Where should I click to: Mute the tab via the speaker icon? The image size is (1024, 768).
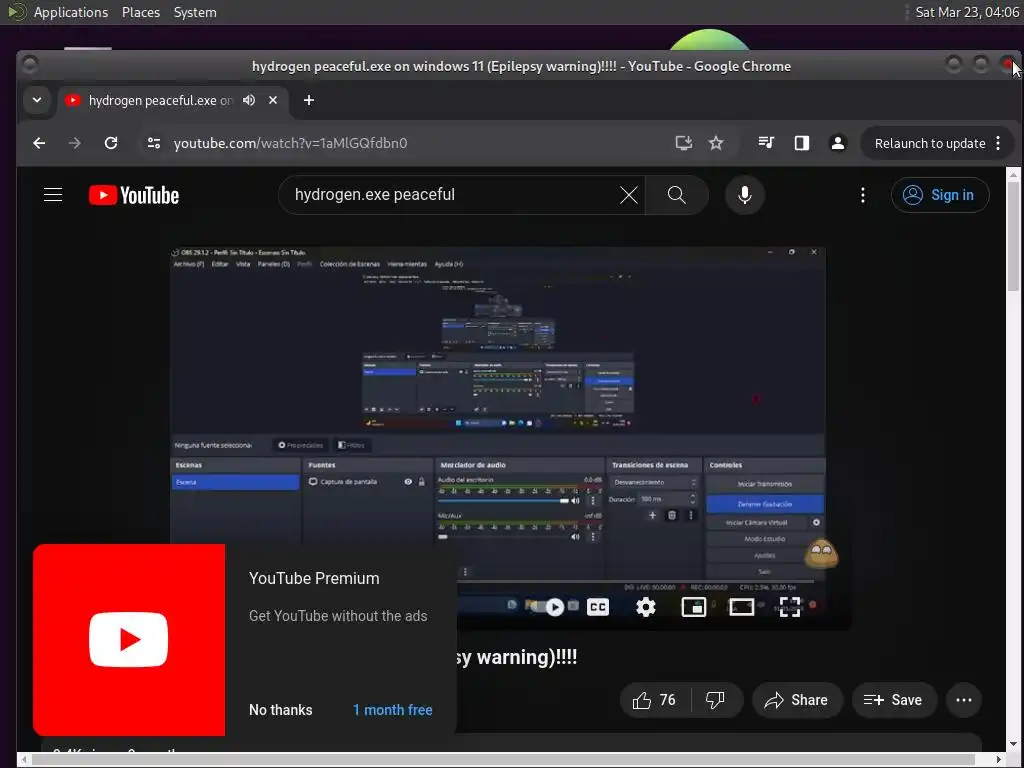(249, 100)
